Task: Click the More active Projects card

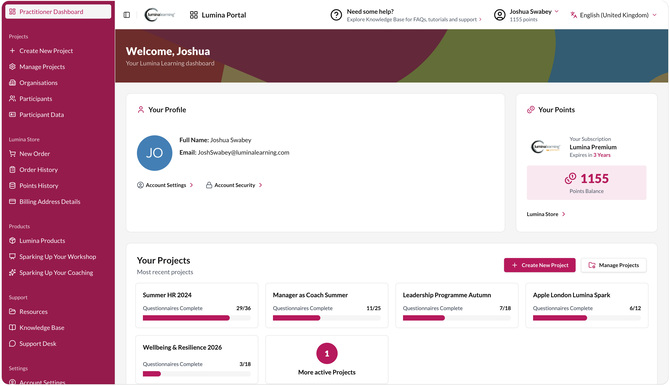Action: pos(326,359)
